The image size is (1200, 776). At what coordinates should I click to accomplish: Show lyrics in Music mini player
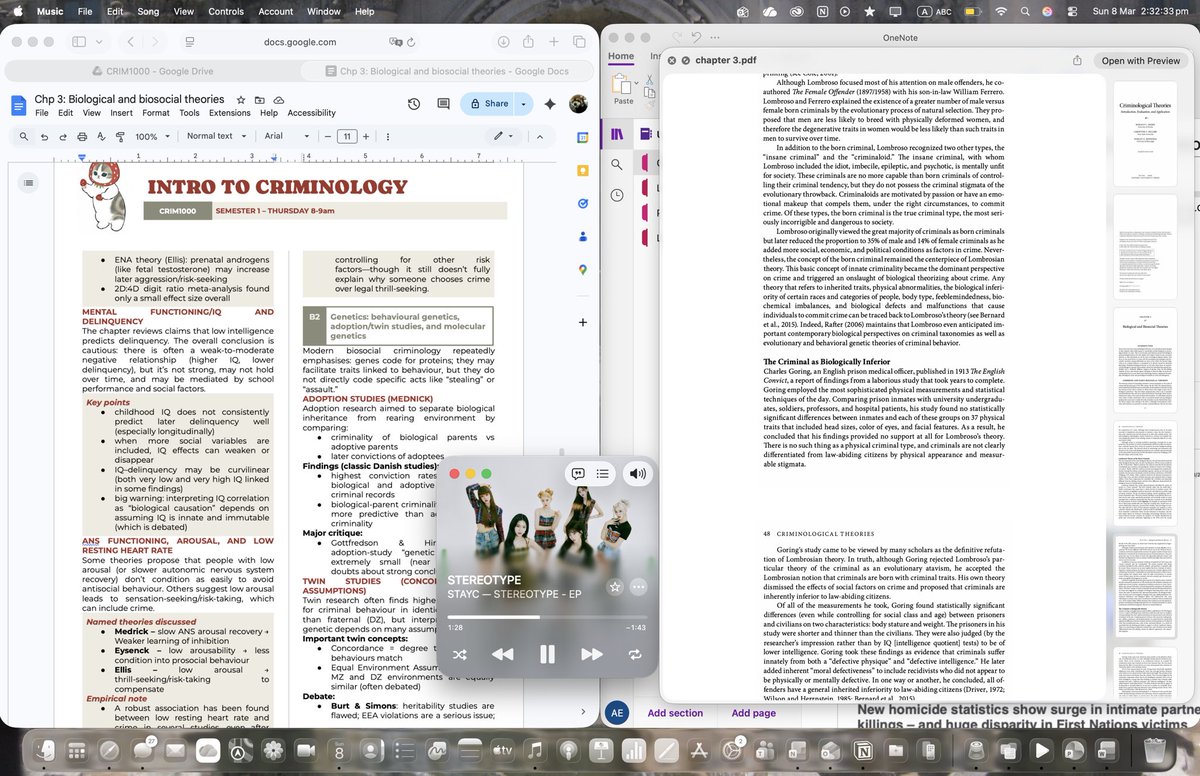pyautogui.click(x=577, y=474)
